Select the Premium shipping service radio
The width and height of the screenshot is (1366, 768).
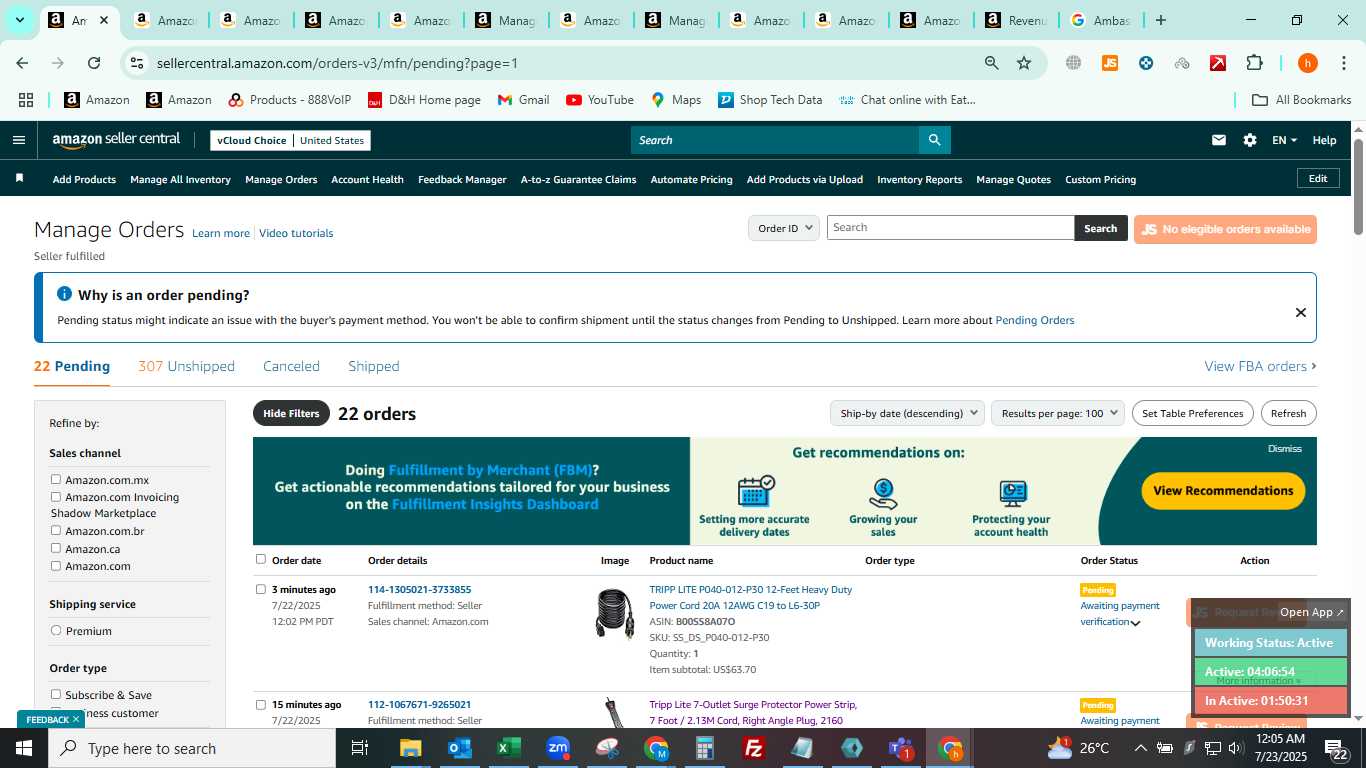tap(56, 630)
